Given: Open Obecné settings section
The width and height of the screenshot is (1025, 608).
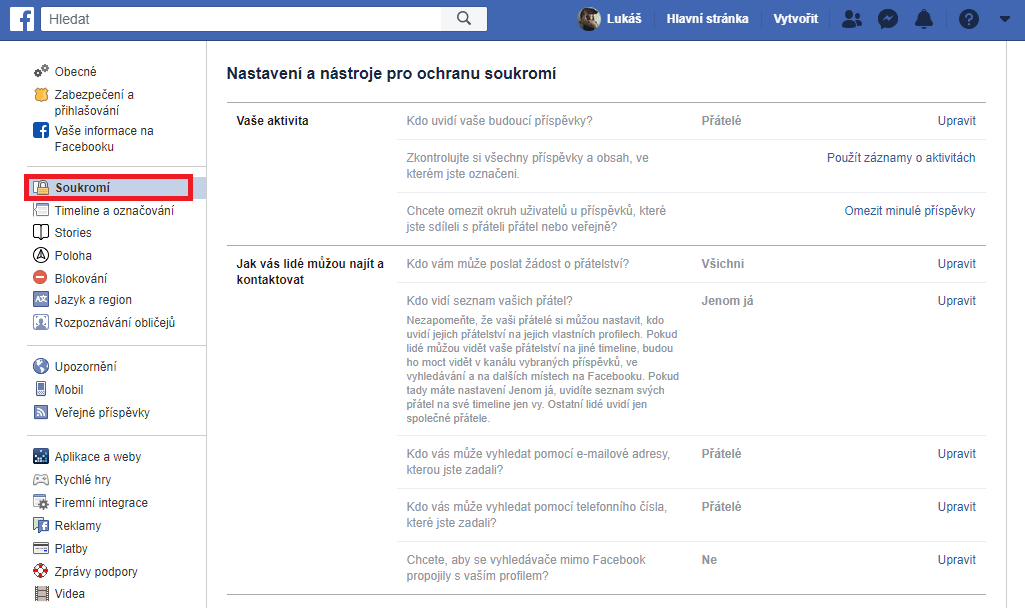Looking at the screenshot, I should (75, 71).
